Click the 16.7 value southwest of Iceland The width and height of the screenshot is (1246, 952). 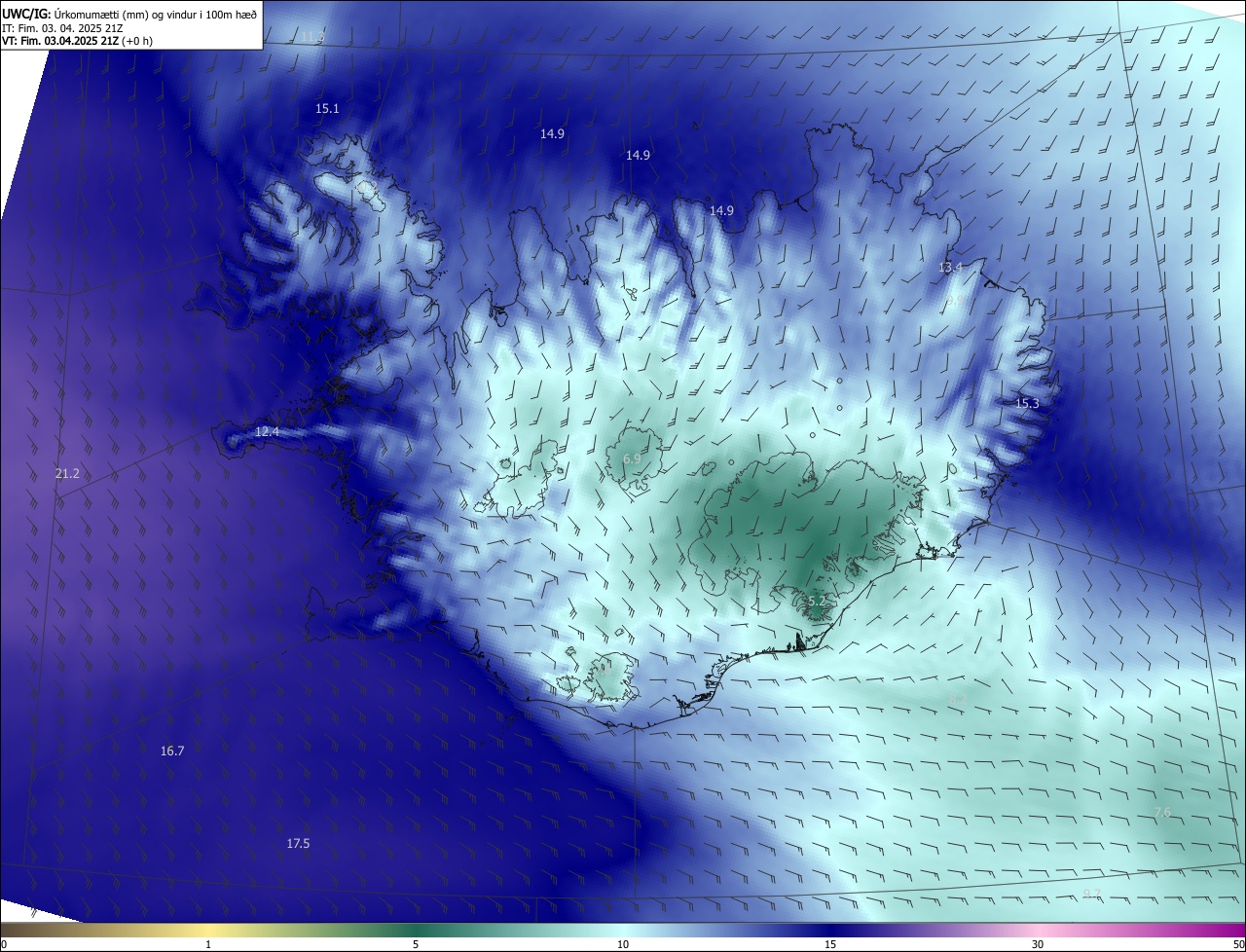click(172, 751)
